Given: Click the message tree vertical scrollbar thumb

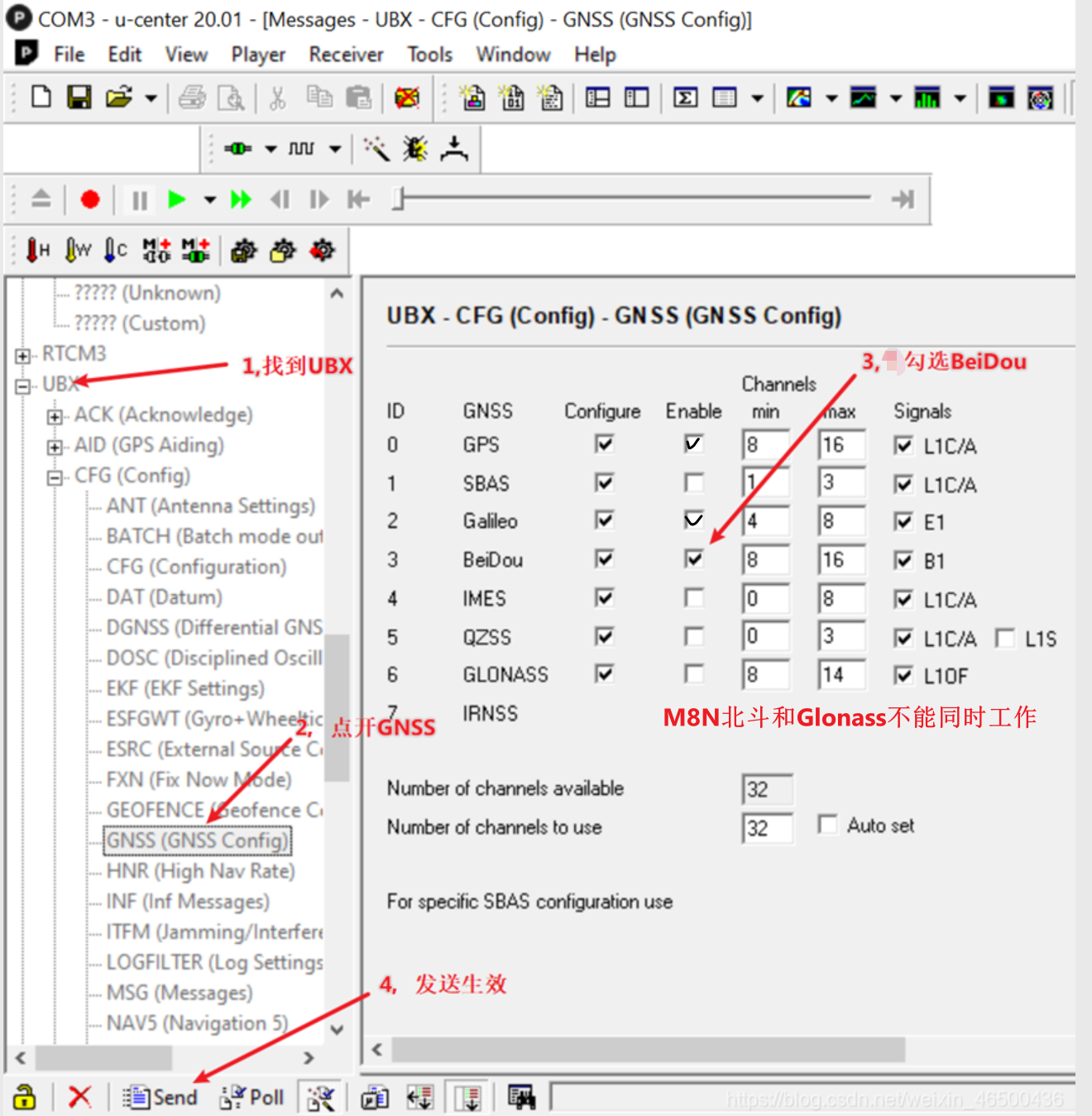Looking at the screenshot, I should point(337,708).
